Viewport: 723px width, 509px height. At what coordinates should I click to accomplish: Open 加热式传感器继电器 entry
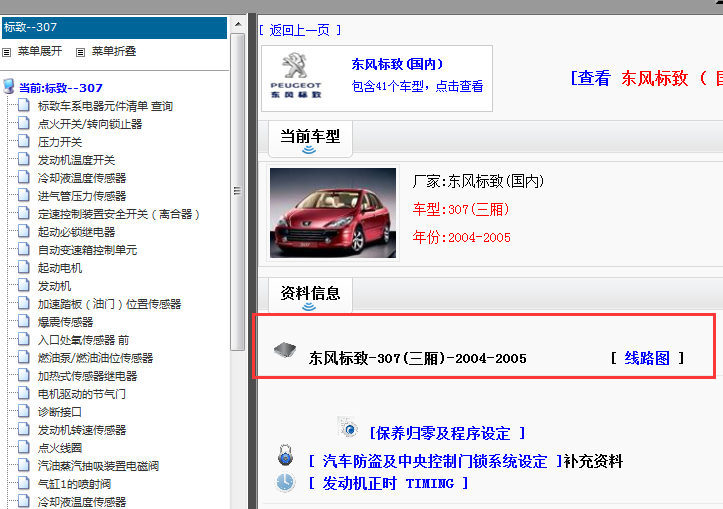click(88, 376)
